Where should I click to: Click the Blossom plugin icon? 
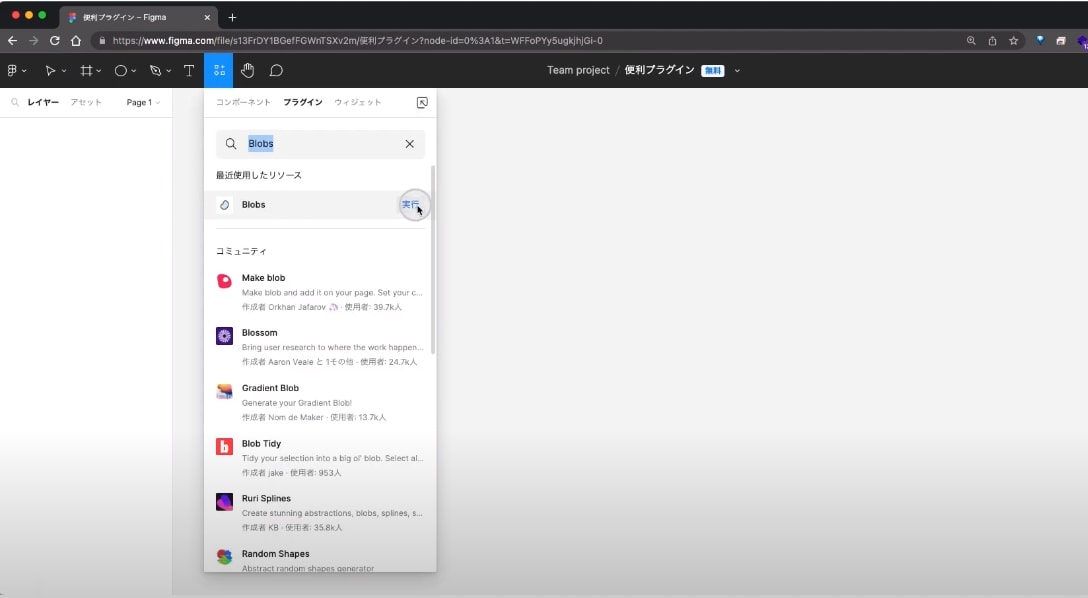224,336
